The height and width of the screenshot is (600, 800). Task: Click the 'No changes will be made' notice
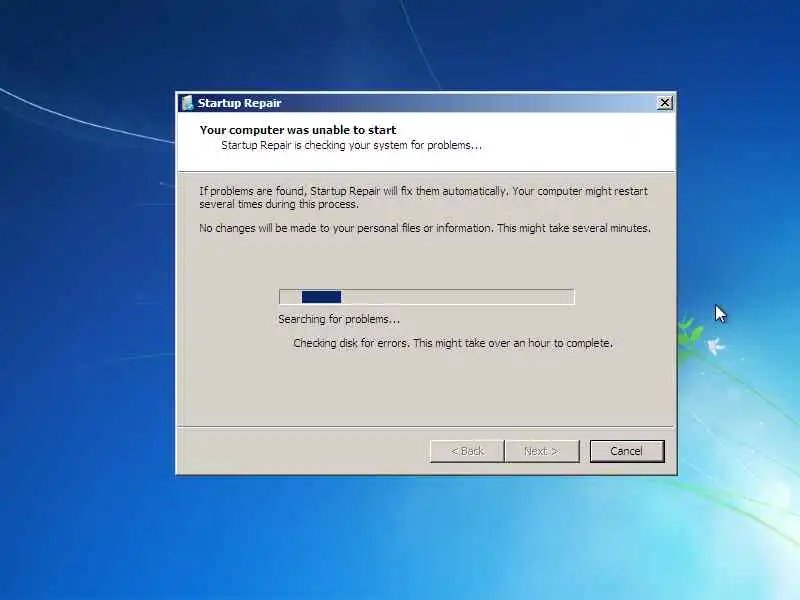coord(425,228)
